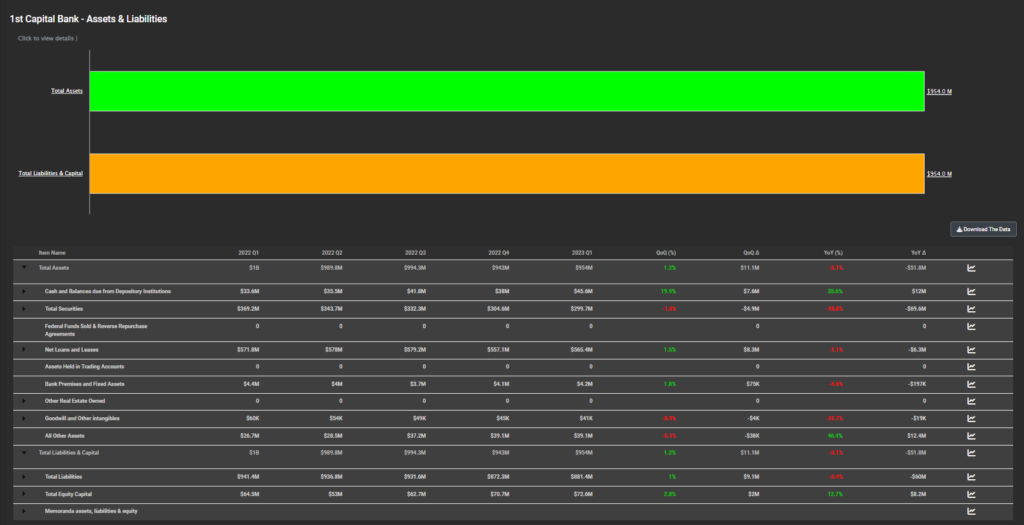Collapse Total Liabilities & Capital group
Viewport: 1024px width, 525px height.
tap(24, 453)
